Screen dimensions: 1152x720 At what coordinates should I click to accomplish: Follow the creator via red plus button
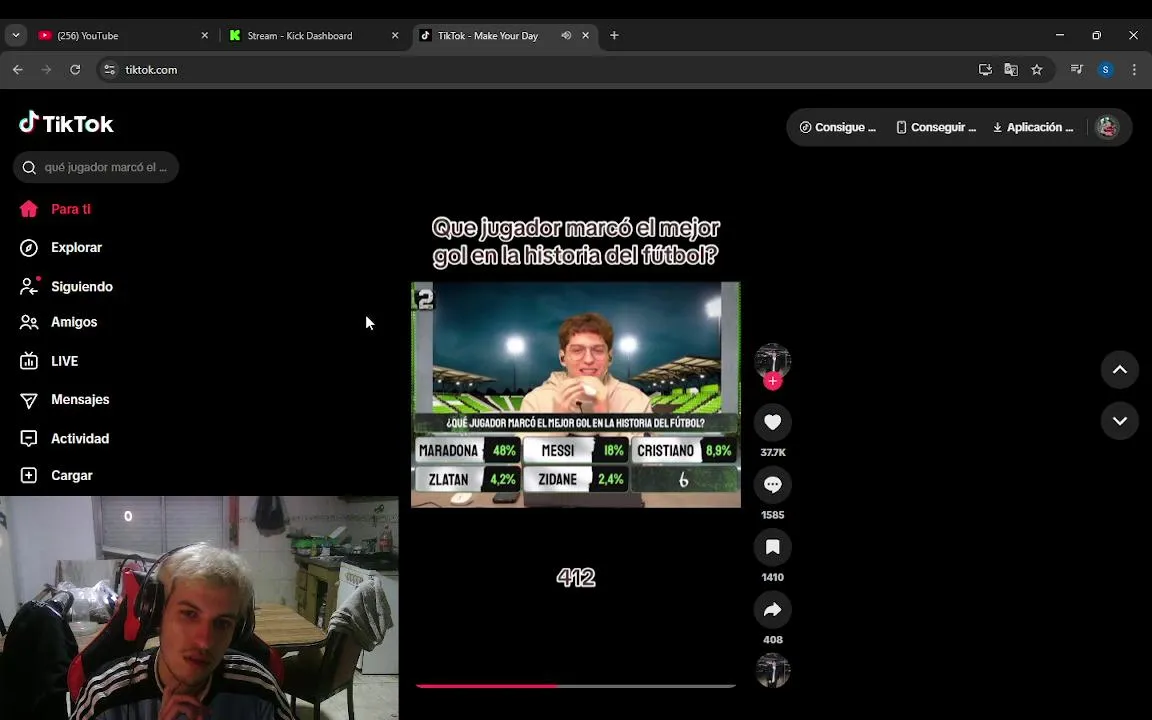point(772,381)
